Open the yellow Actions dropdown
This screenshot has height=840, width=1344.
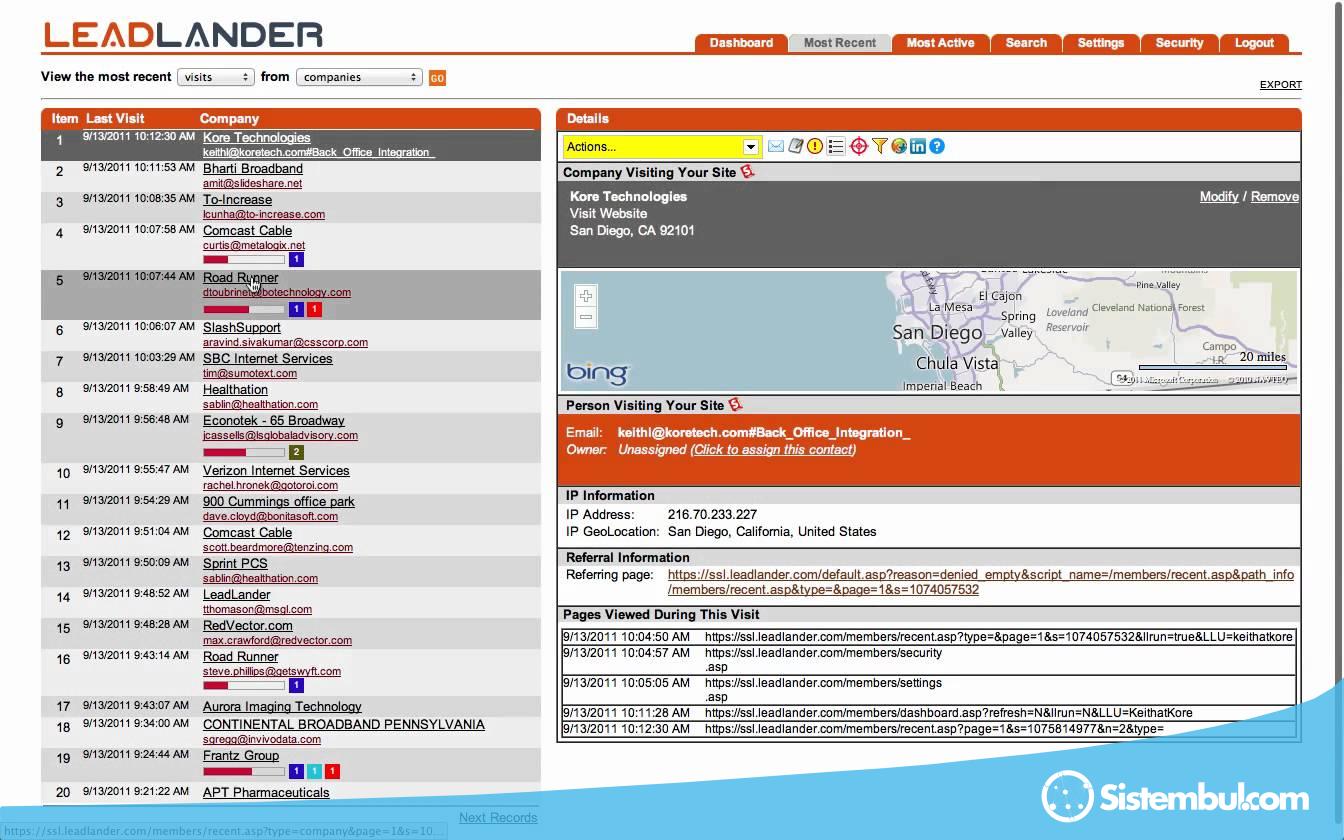(x=661, y=147)
